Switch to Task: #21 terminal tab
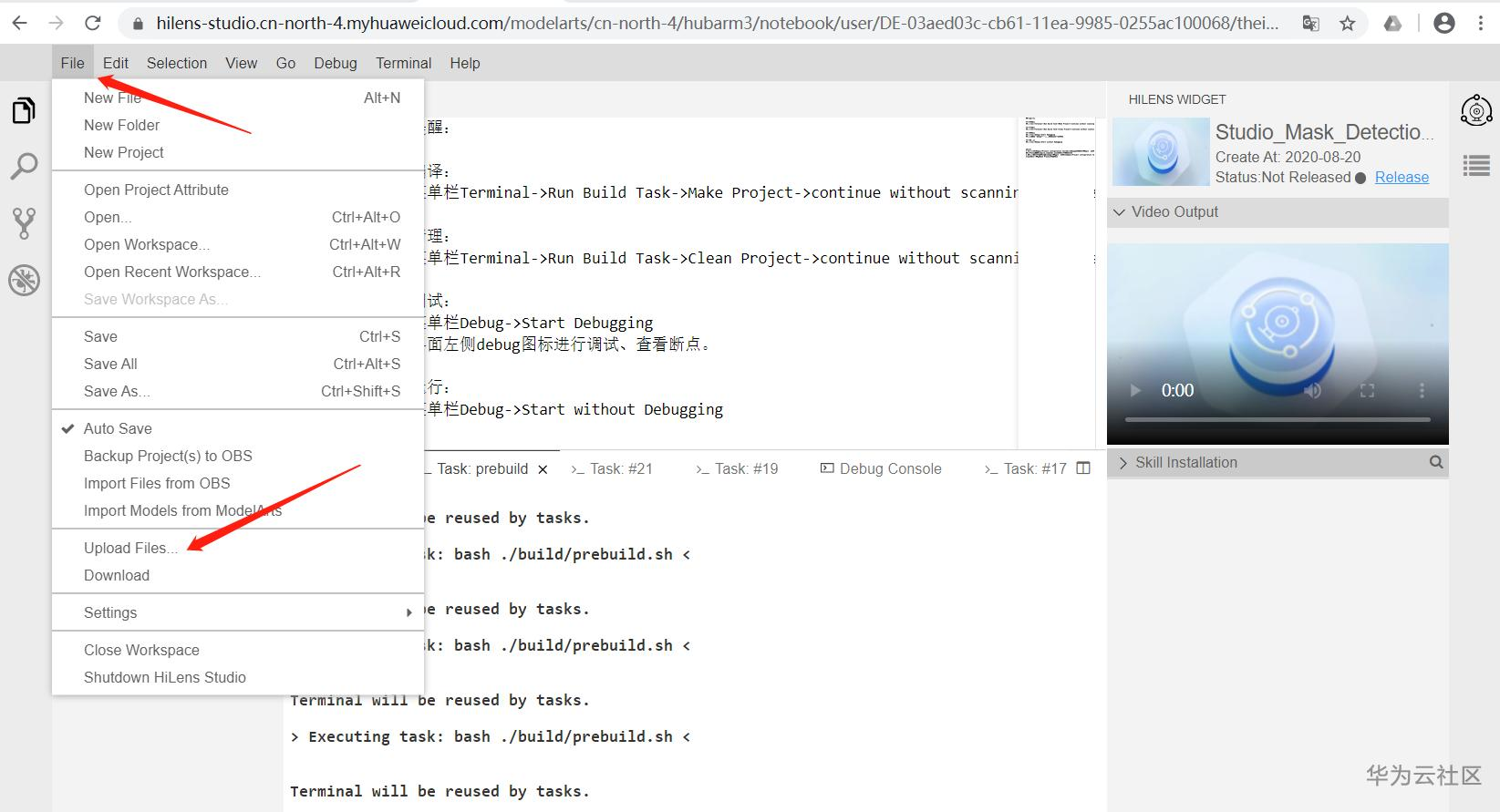The height and width of the screenshot is (812, 1500). click(612, 469)
